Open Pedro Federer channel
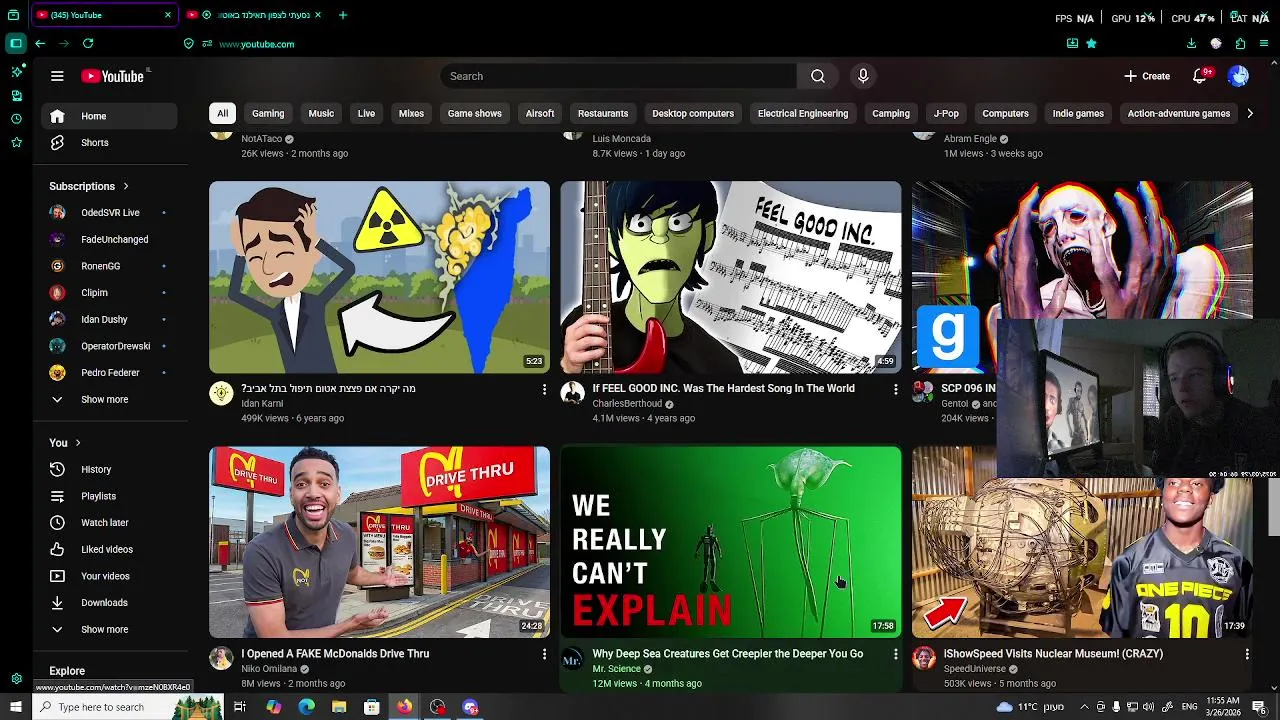 pyautogui.click(x=110, y=372)
